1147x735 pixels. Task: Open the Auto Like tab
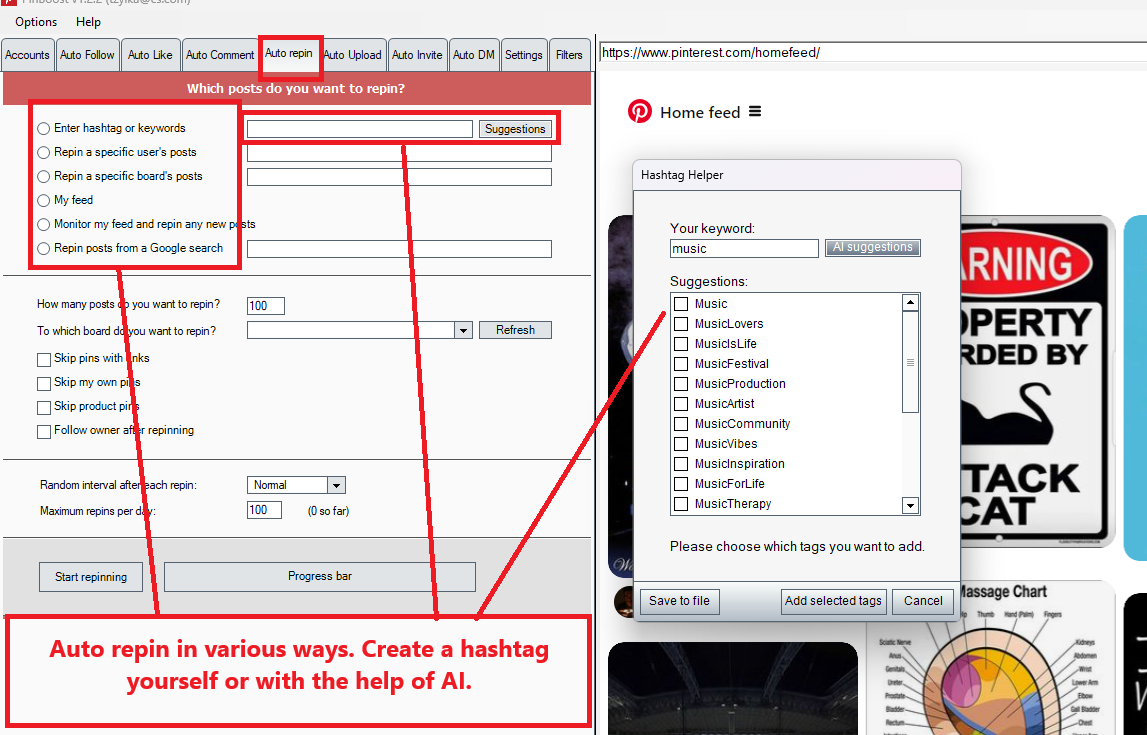point(150,55)
